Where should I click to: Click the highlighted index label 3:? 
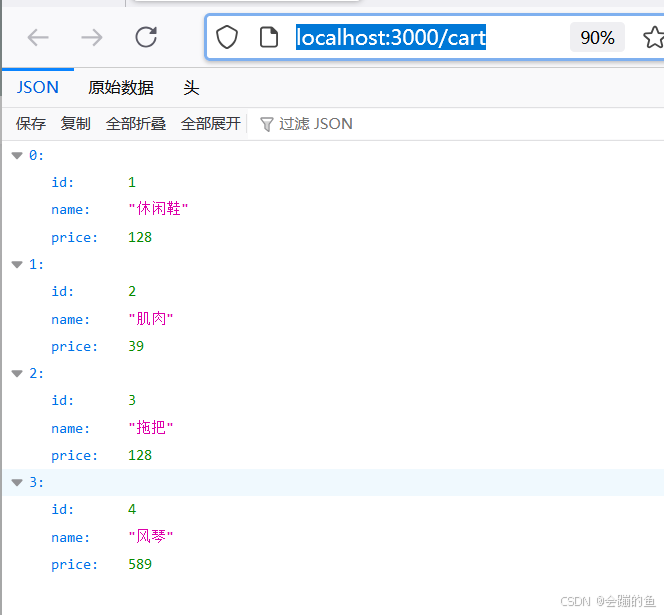(x=36, y=482)
